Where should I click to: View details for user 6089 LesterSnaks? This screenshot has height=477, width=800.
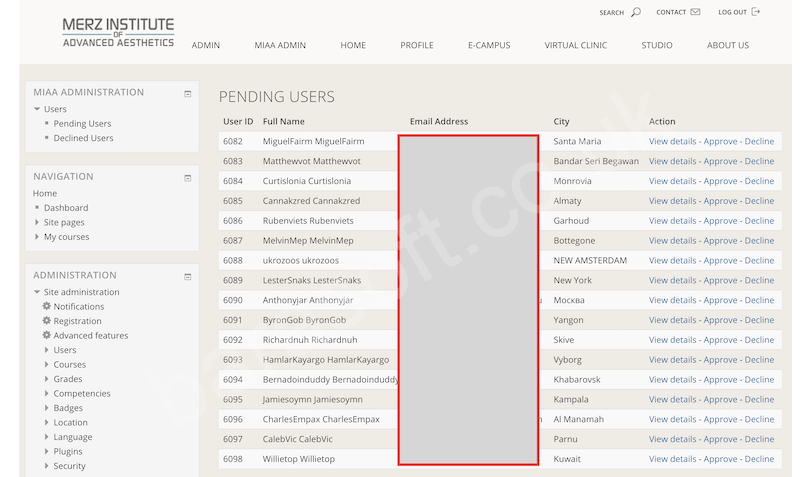point(672,281)
